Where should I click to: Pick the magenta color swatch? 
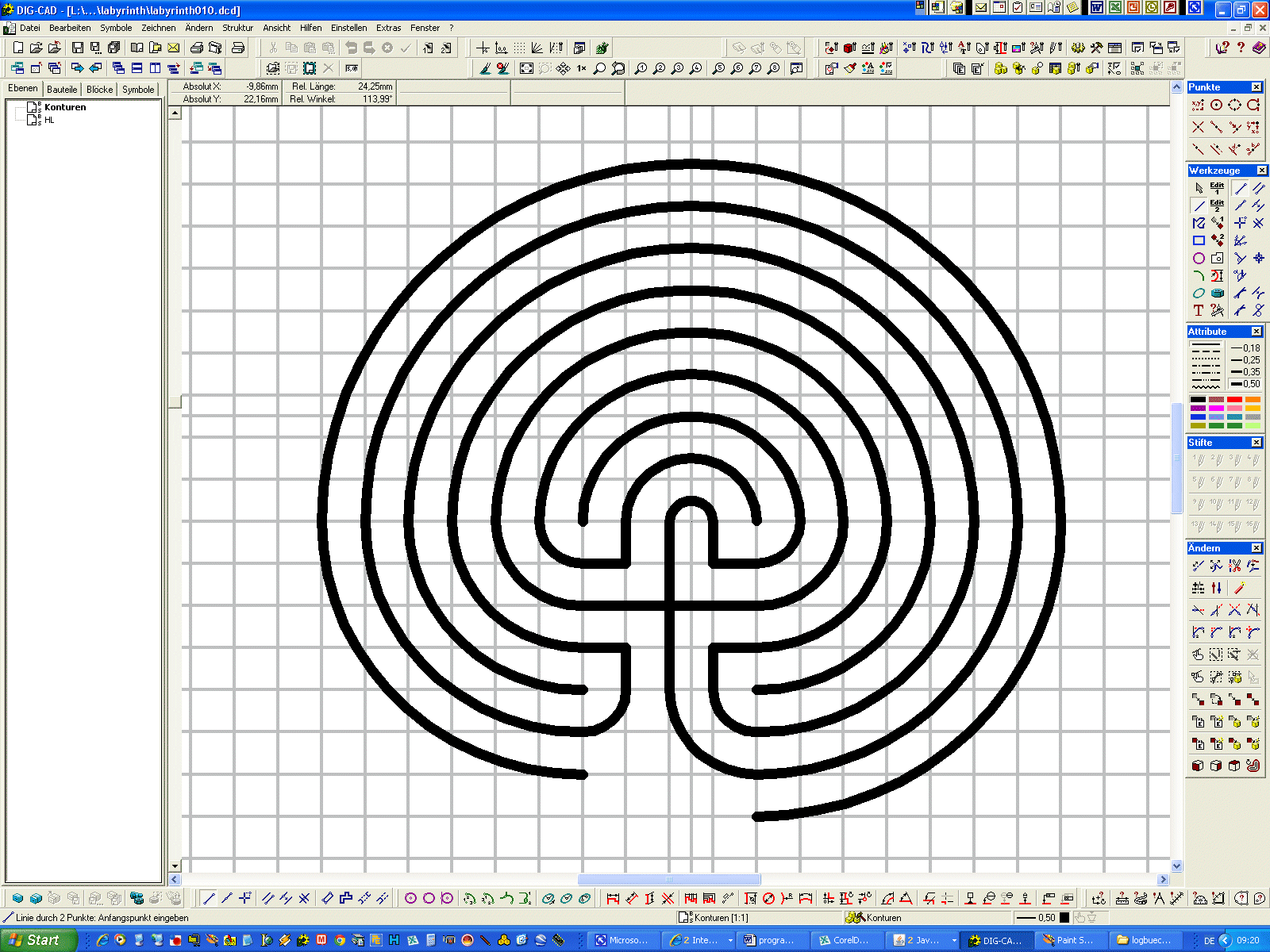(x=1216, y=409)
